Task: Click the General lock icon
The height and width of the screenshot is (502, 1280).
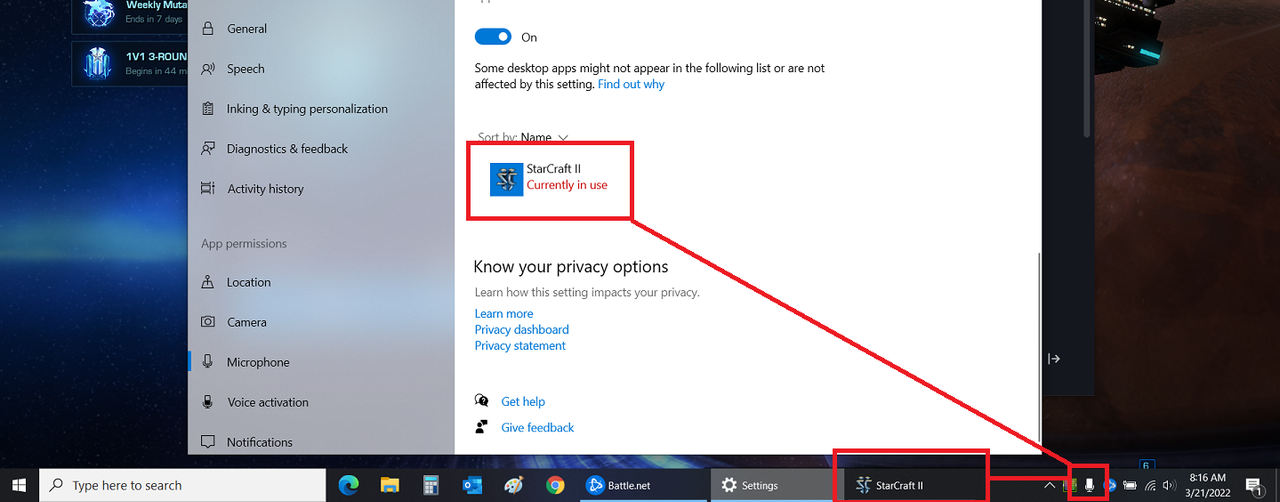Action: (207, 29)
